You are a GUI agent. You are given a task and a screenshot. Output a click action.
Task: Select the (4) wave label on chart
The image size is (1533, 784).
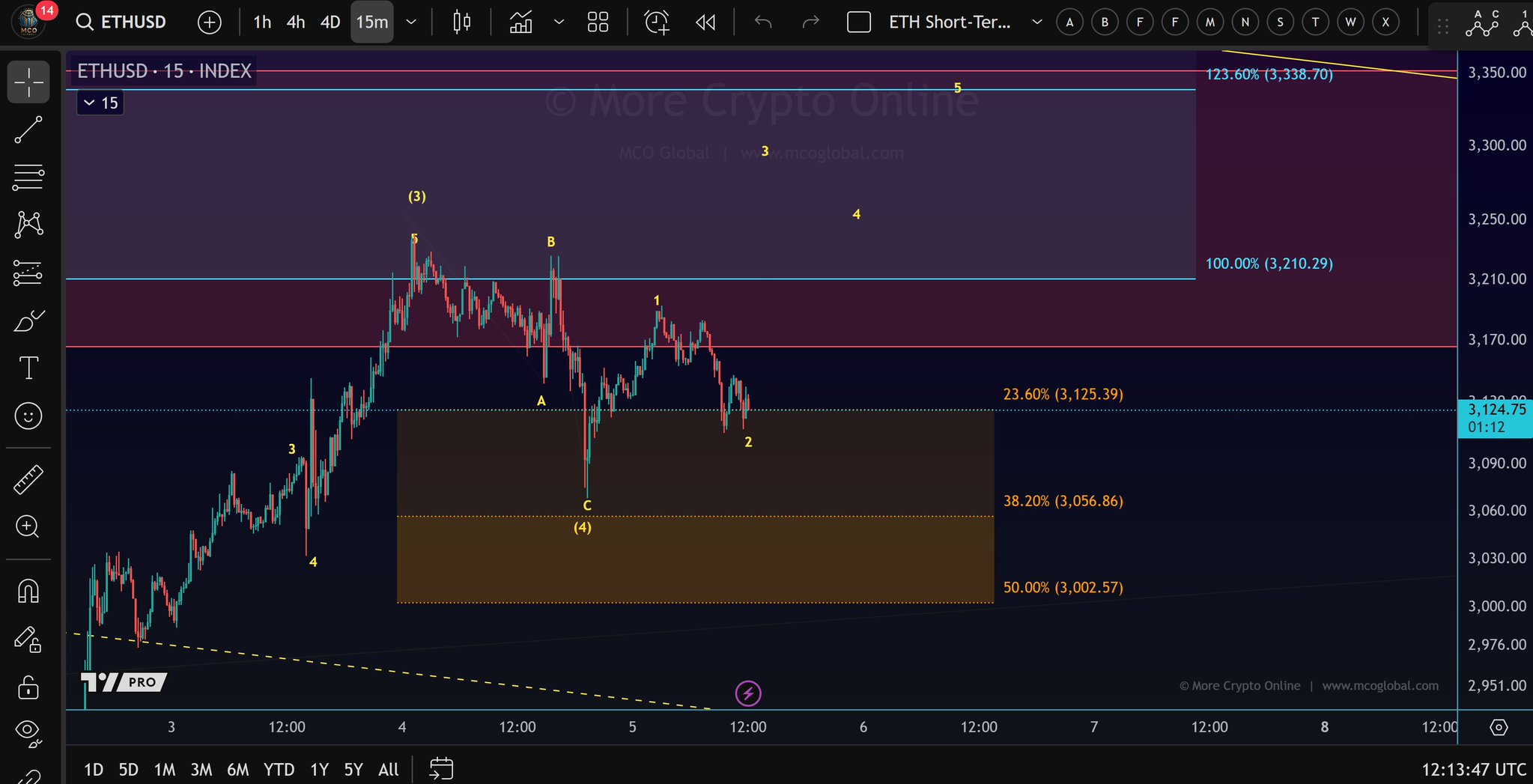(583, 527)
